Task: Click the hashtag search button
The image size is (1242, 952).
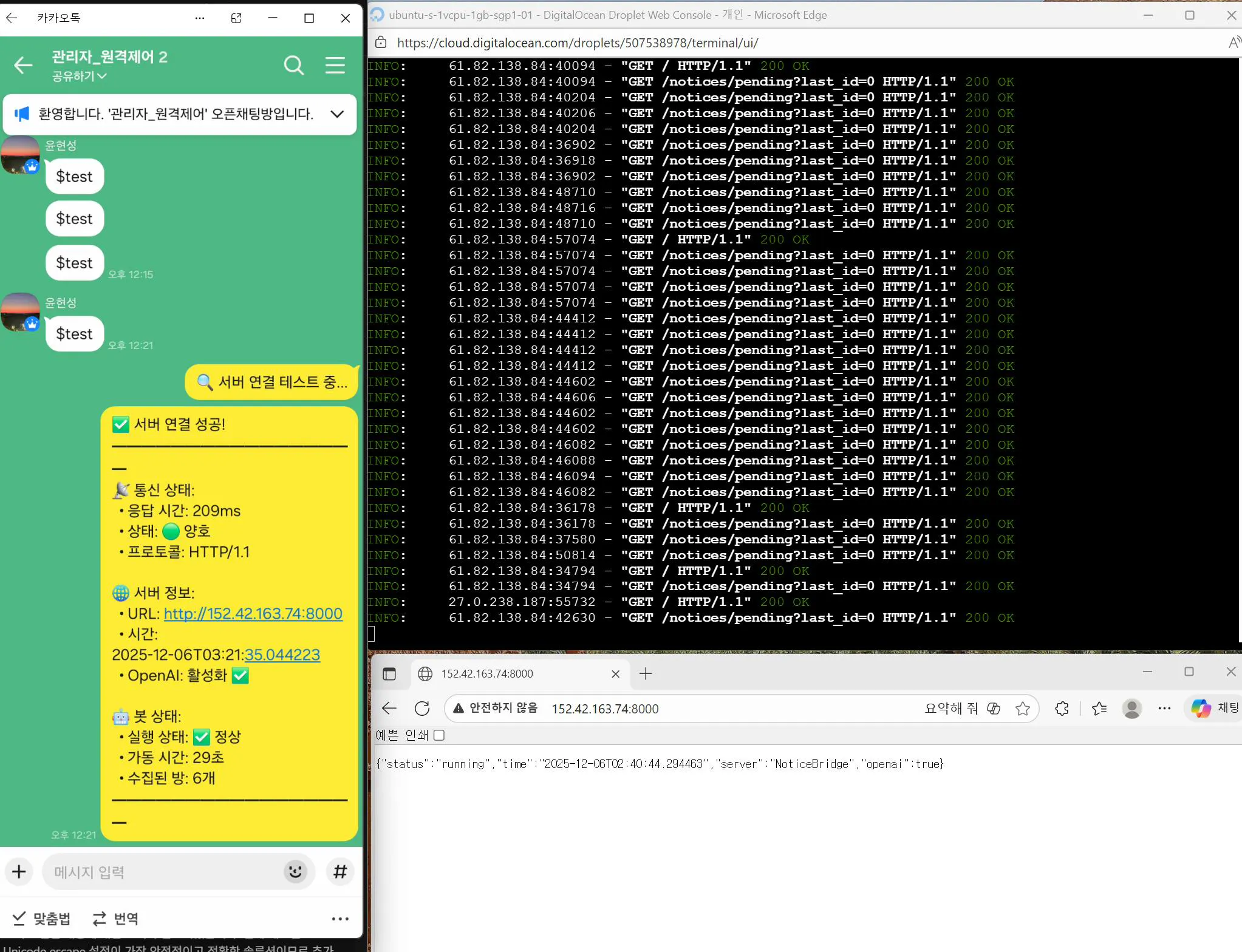Action: 340,872
